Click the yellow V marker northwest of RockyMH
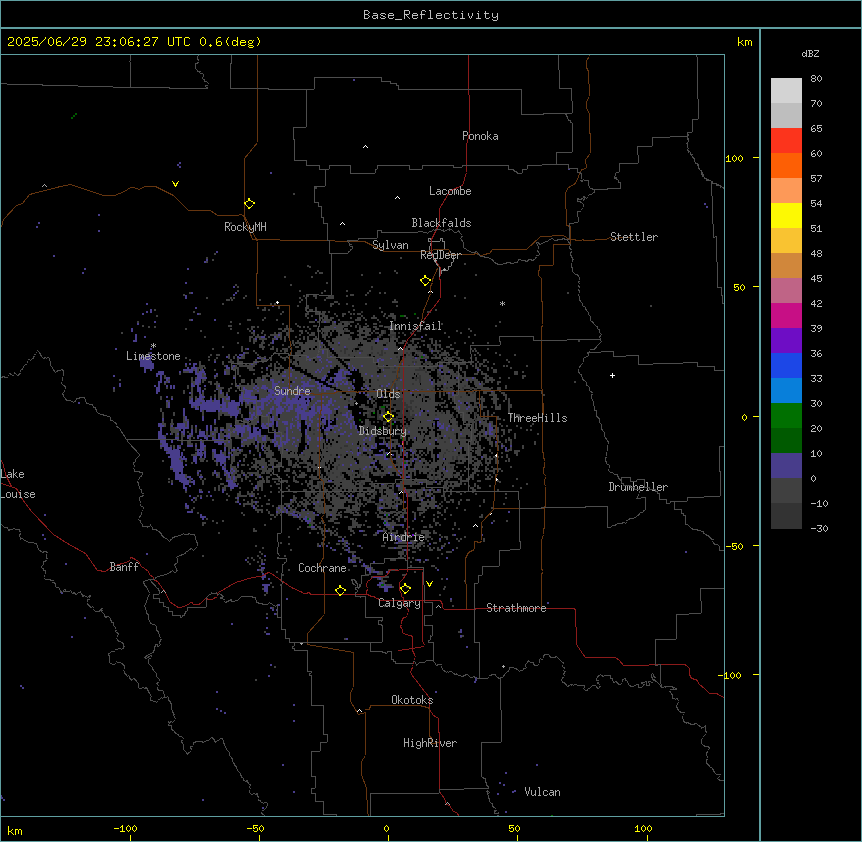Viewport: 862px width, 842px height. click(x=175, y=184)
